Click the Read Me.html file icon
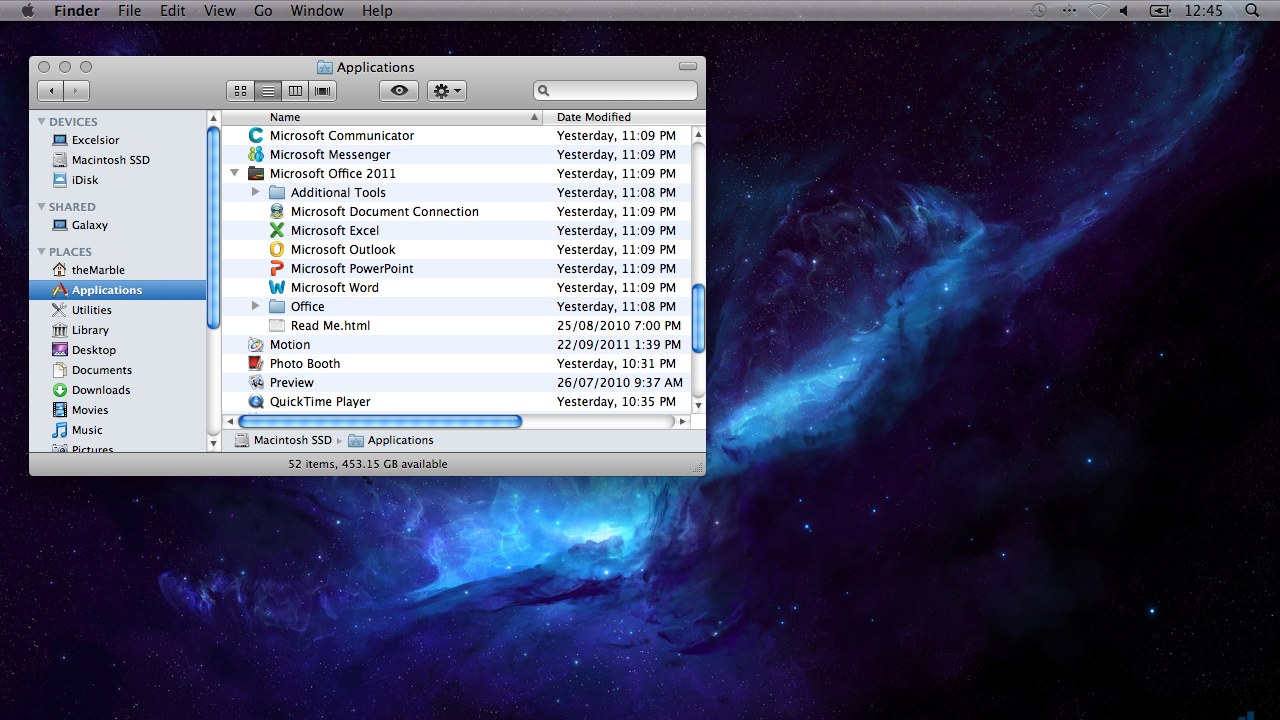This screenshot has height=720, width=1280. point(277,325)
